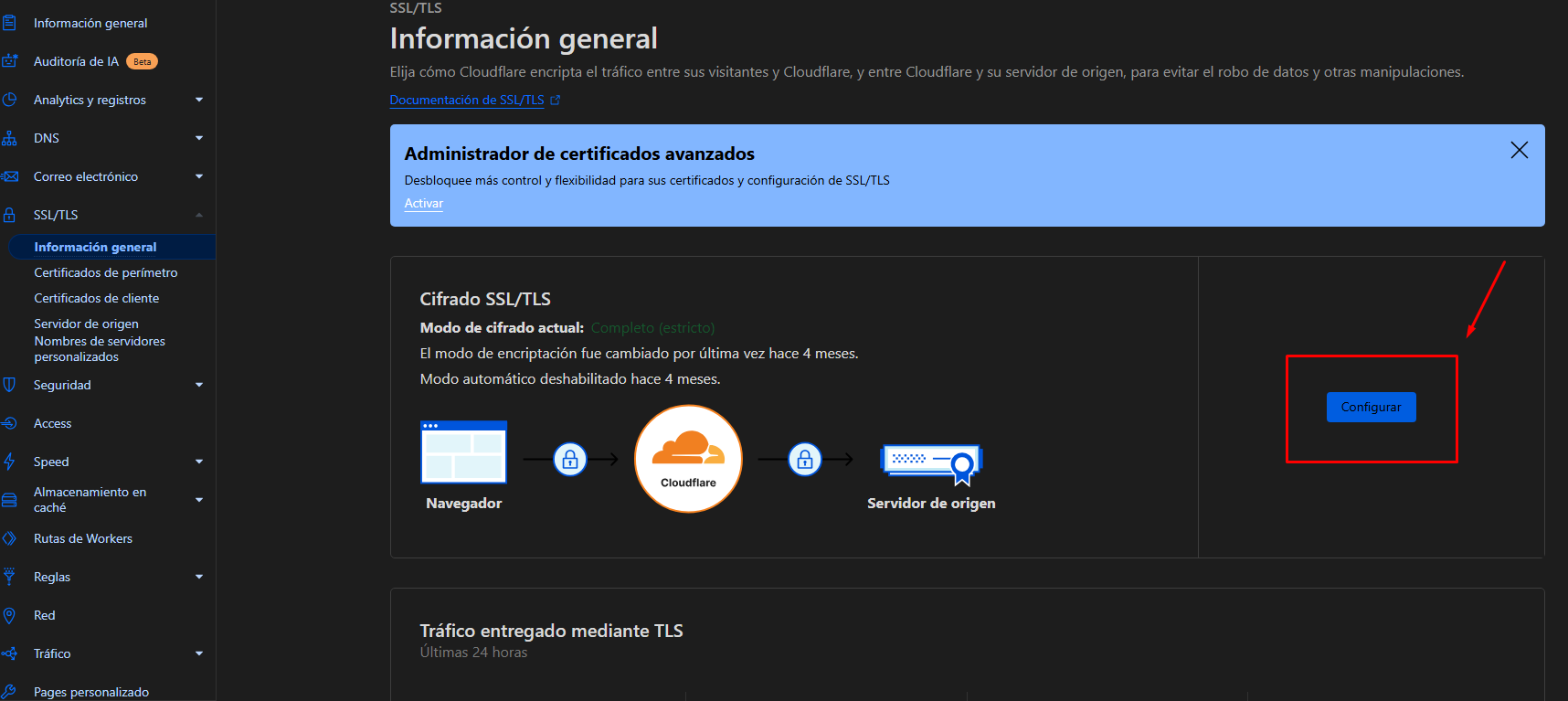Expand the Almacenamiento en caché submenu arrow
This screenshot has width=1568, height=701.
pos(199,500)
